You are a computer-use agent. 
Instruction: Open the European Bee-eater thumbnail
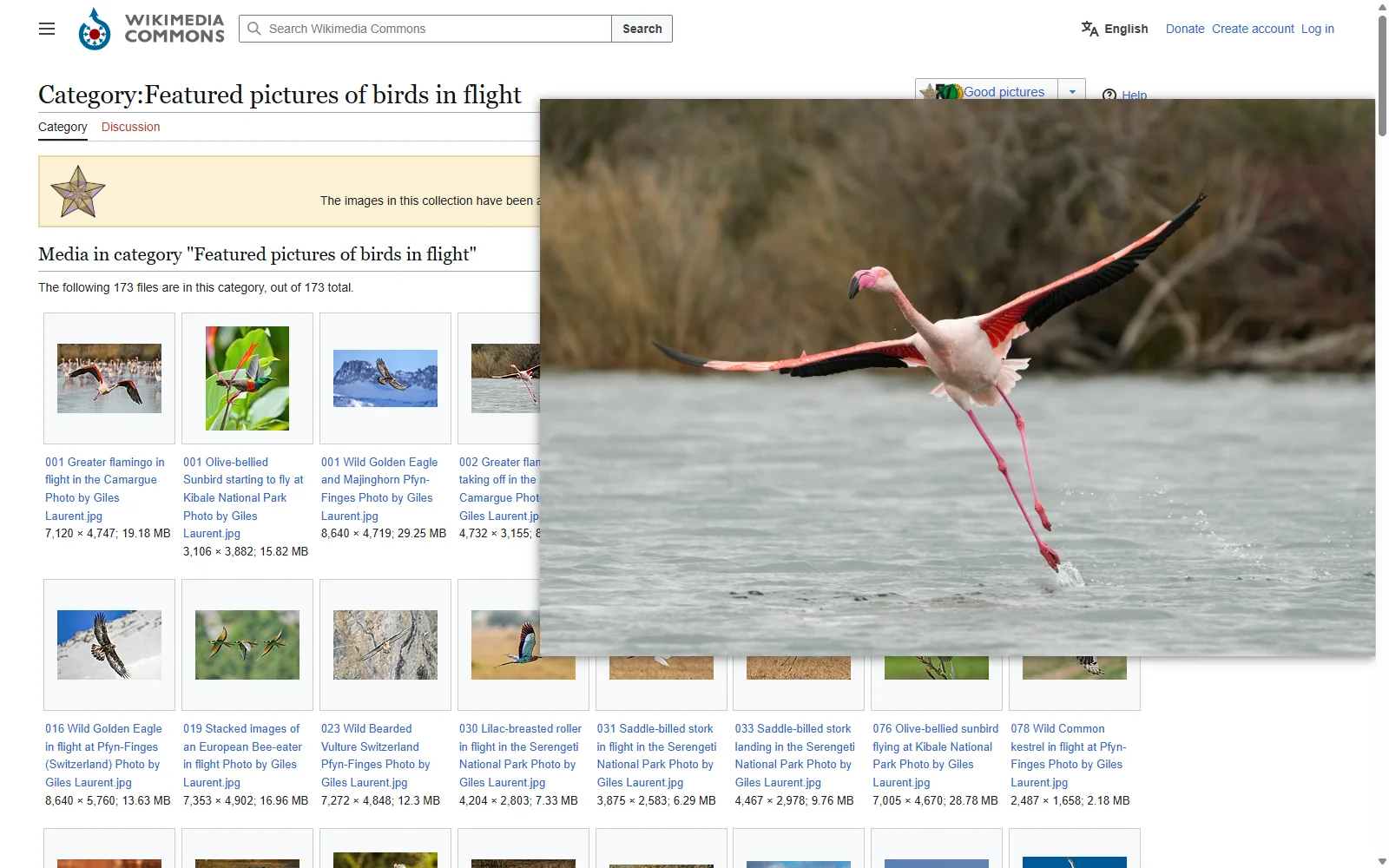(x=247, y=645)
